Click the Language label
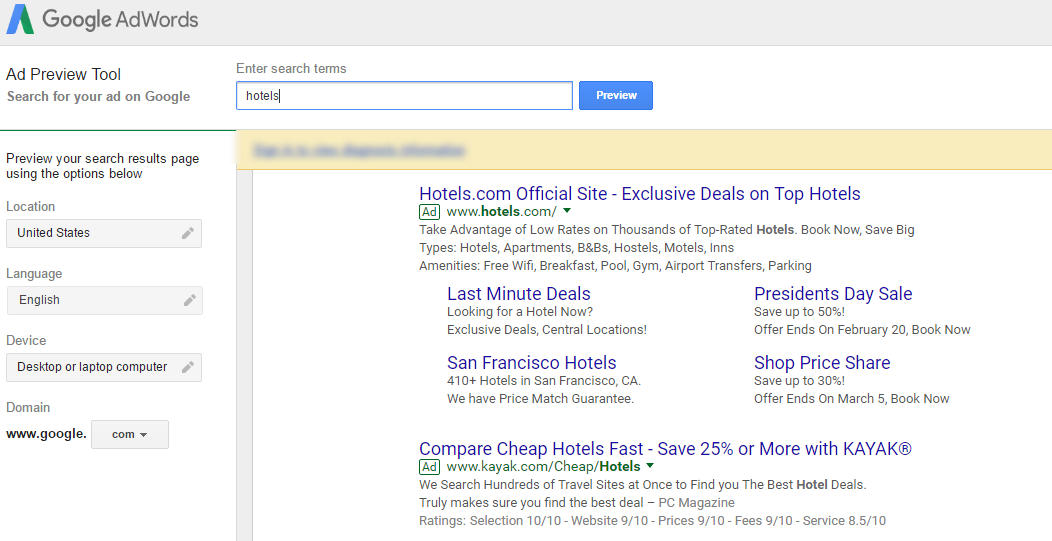Screen dimensions: 1052x541 pos(34,274)
